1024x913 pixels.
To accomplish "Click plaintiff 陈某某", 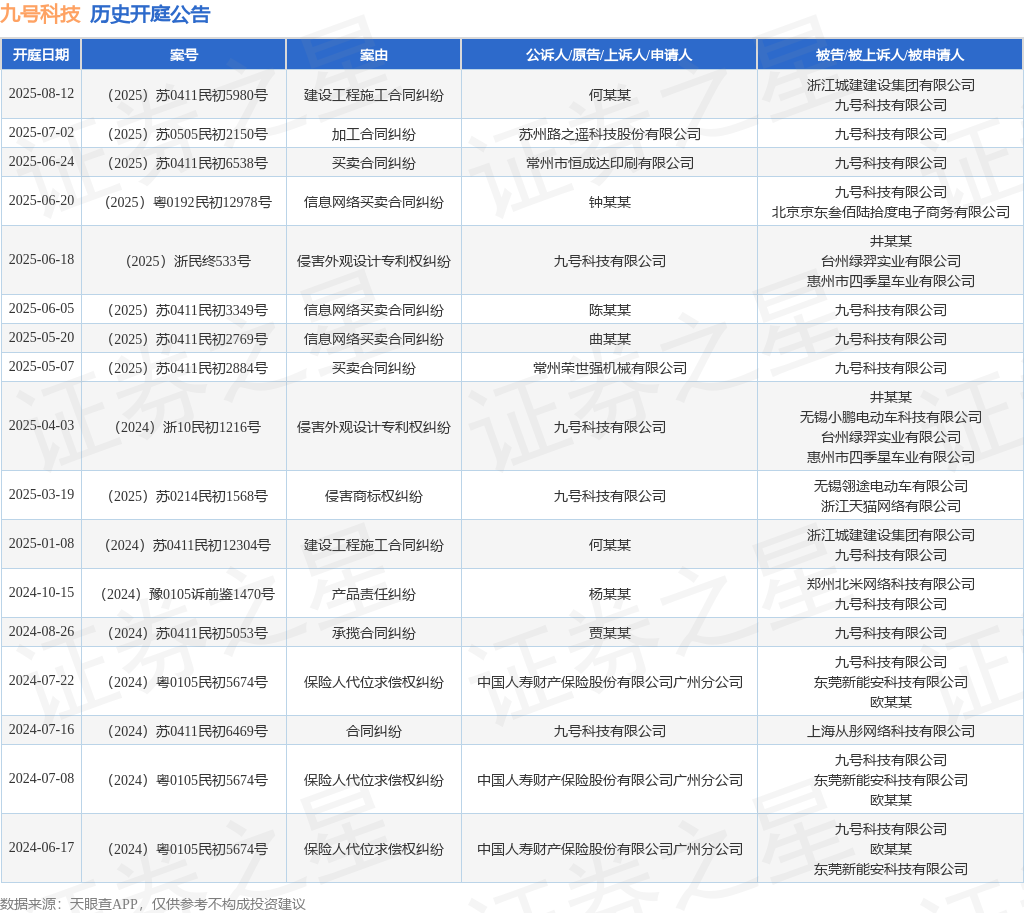I will pos(609,310).
